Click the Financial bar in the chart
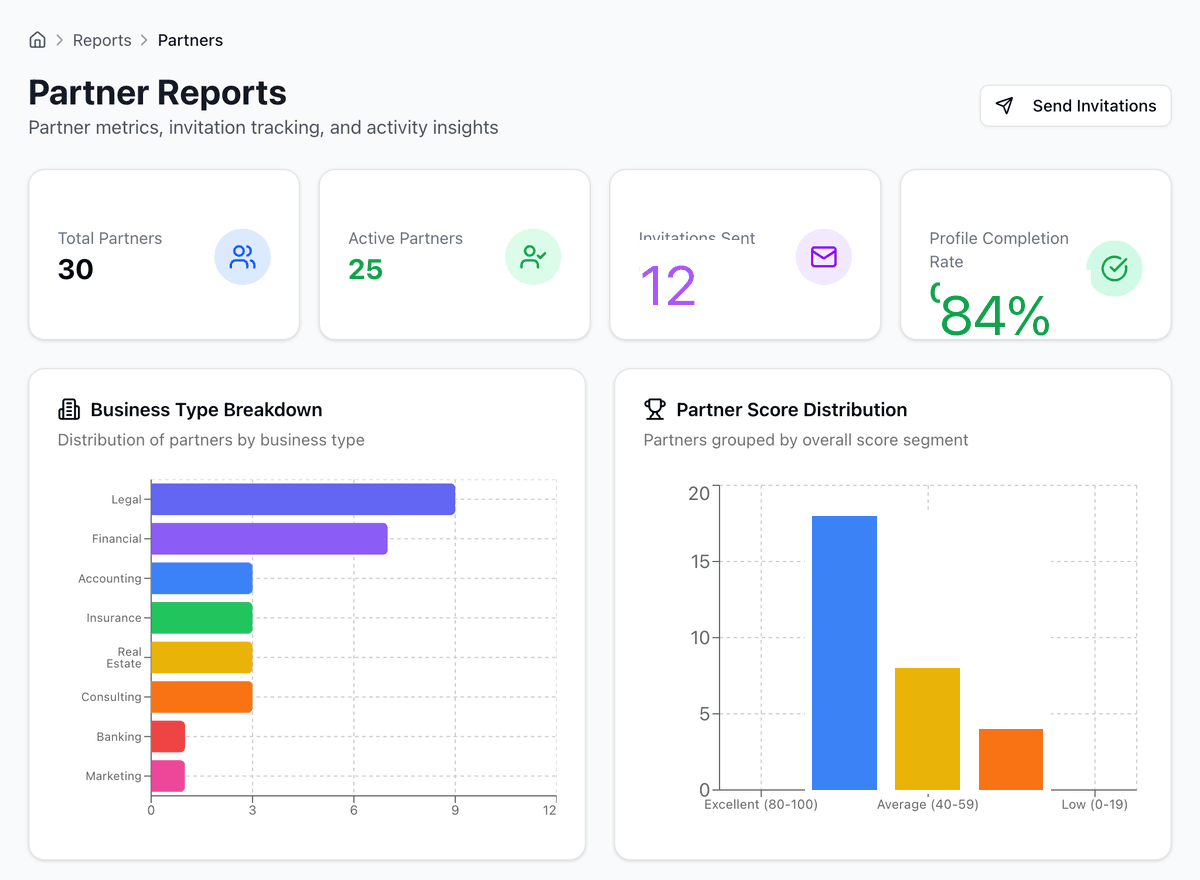The width and height of the screenshot is (1200, 880). [x=267, y=538]
